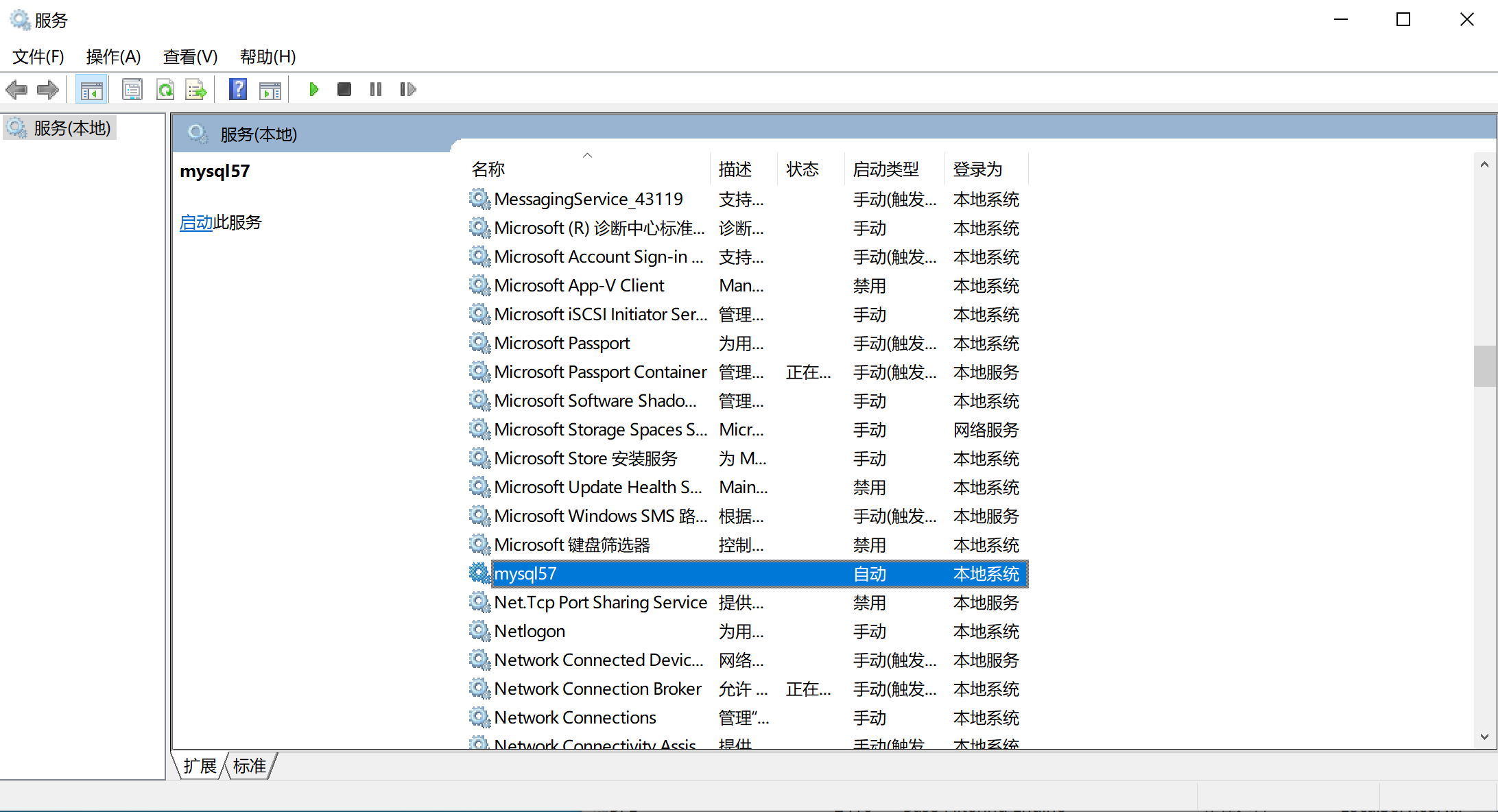1498x812 pixels.
Task: Click the Pause Service toolbar icon
Action: (375, 89)
